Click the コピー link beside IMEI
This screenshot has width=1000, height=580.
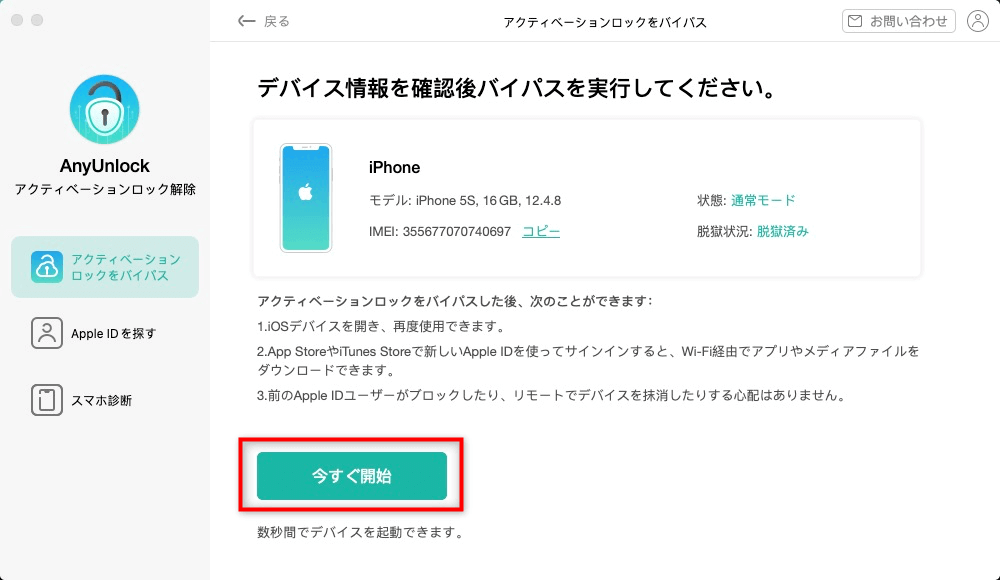541,231
